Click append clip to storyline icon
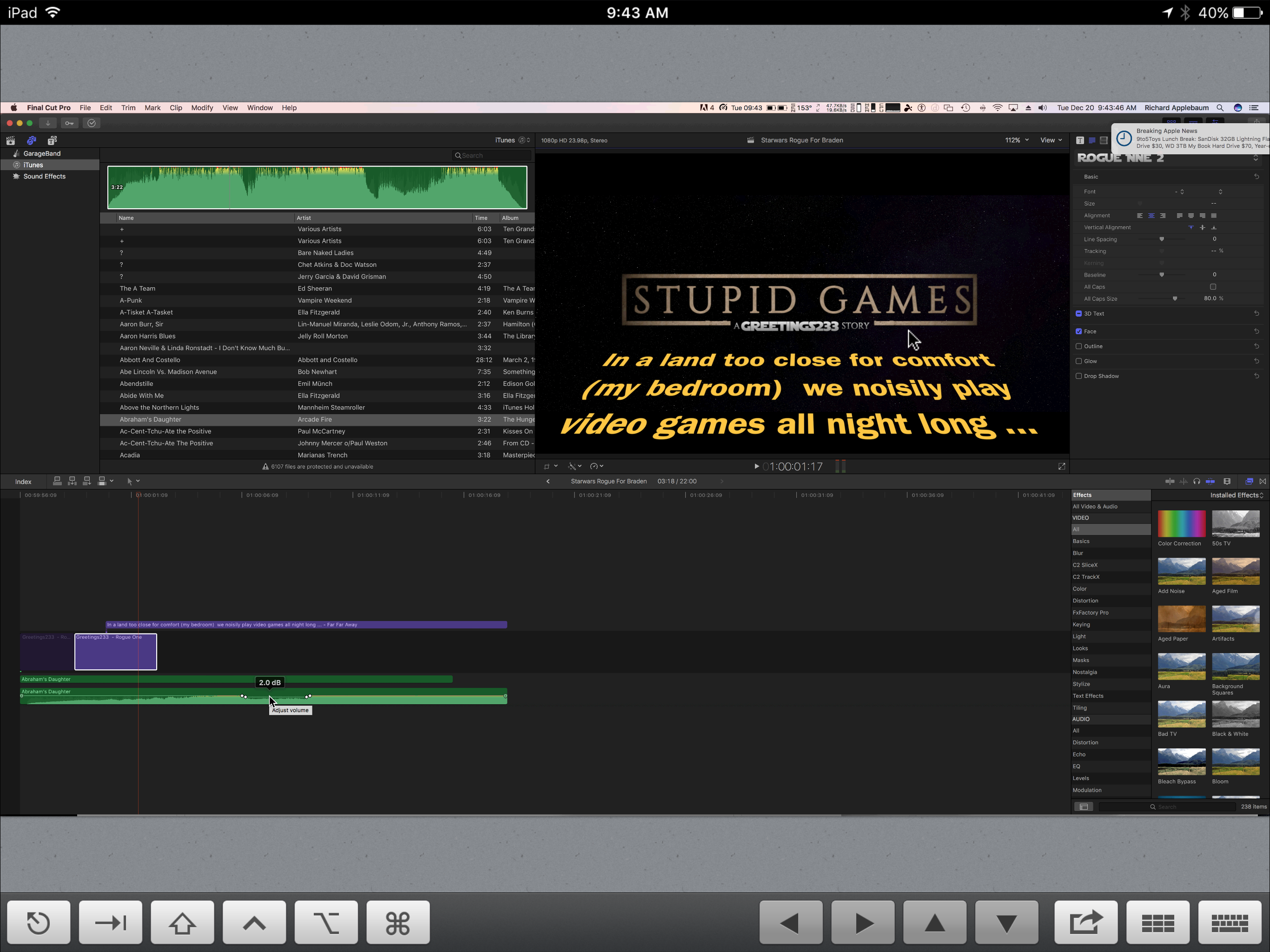 (86, 481)
